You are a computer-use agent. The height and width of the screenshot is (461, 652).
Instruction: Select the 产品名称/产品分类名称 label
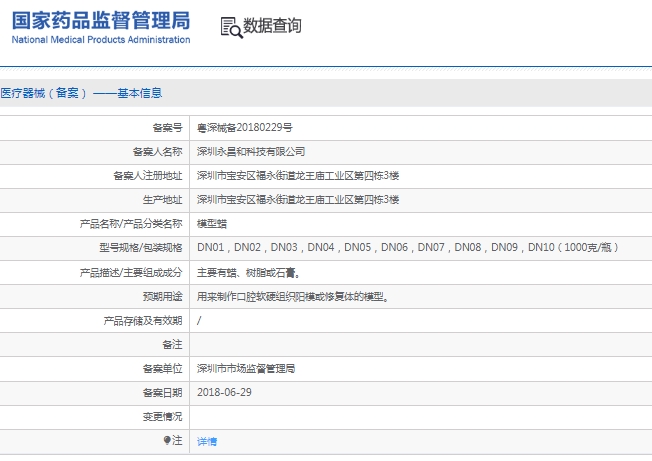pyautogui.click(x=131, y=224)
